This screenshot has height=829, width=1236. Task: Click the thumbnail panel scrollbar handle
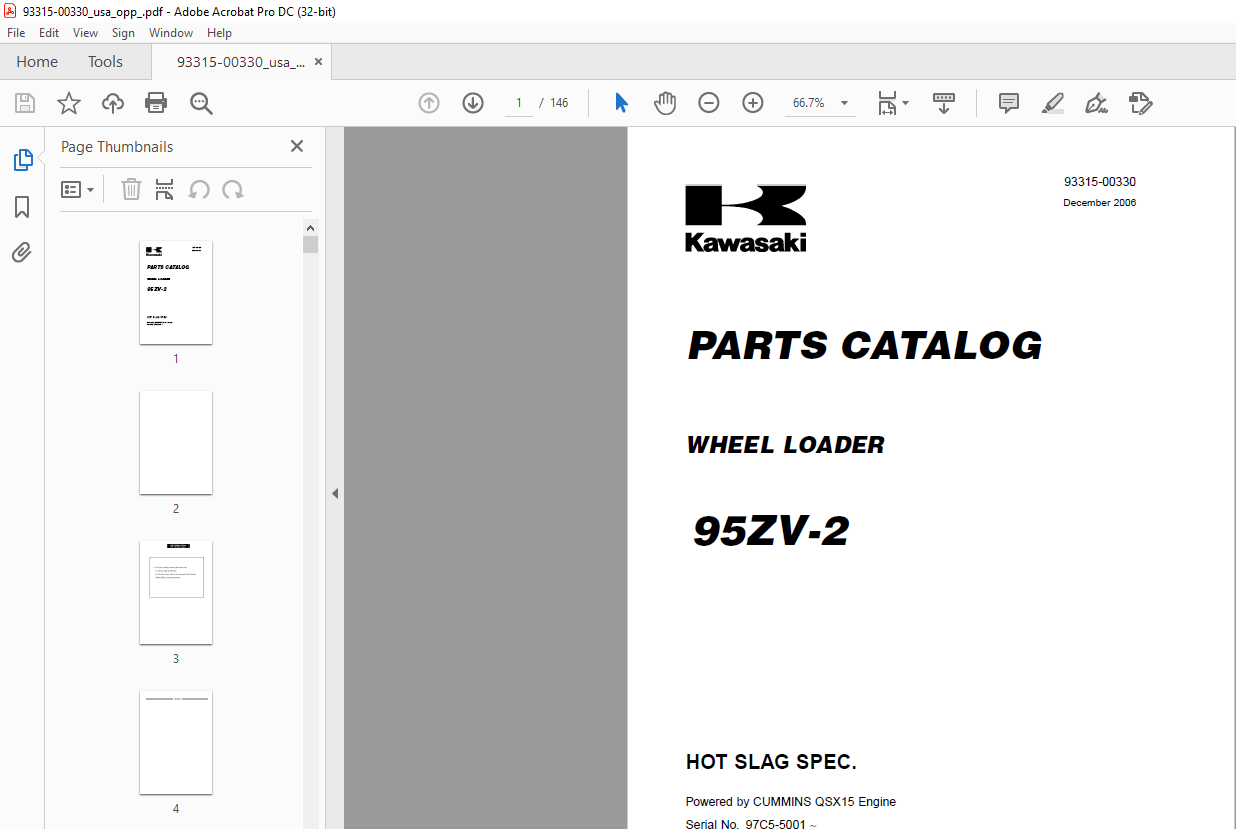pos(310,245)
